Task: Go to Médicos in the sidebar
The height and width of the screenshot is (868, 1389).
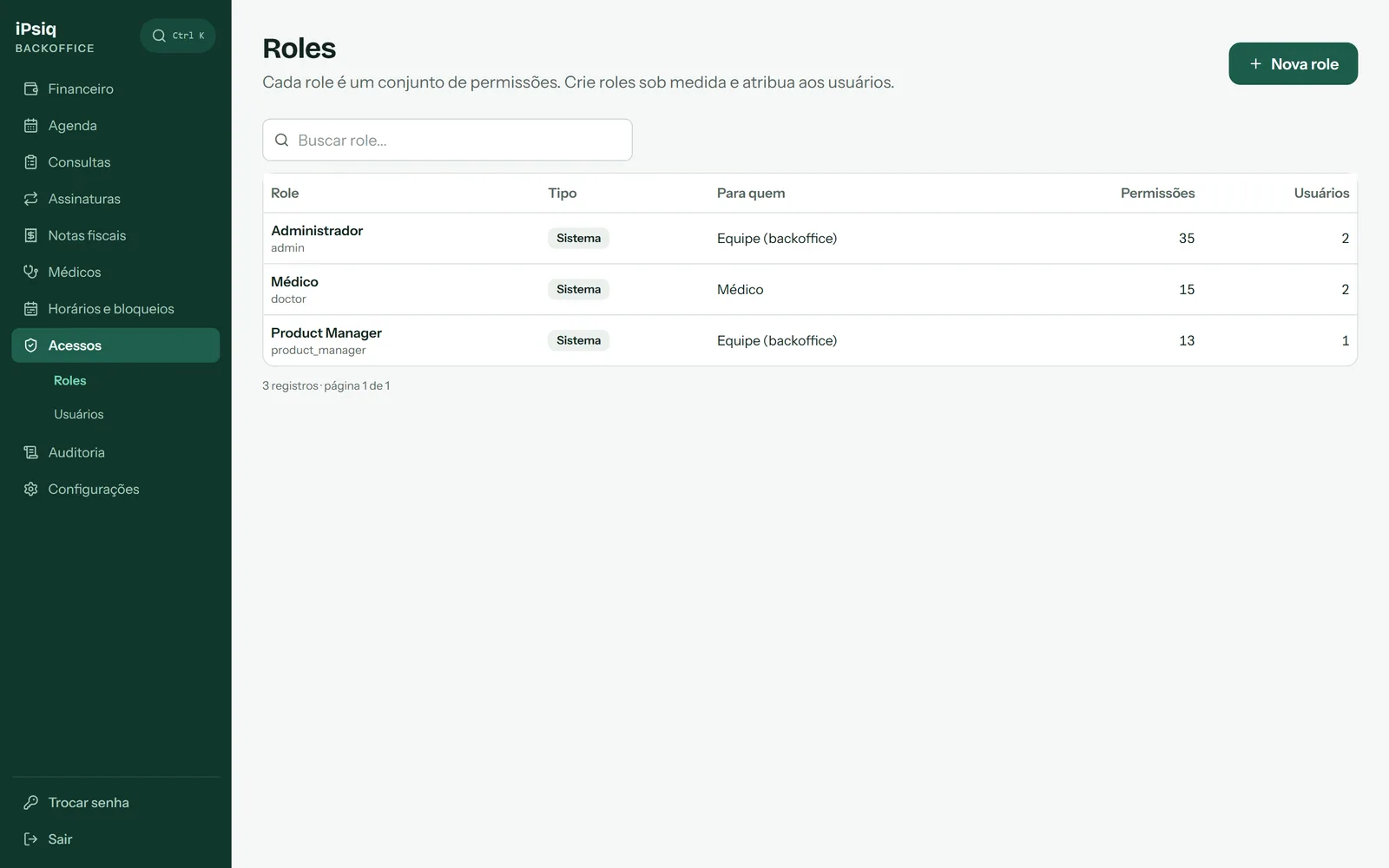Action: pos(115,272)
